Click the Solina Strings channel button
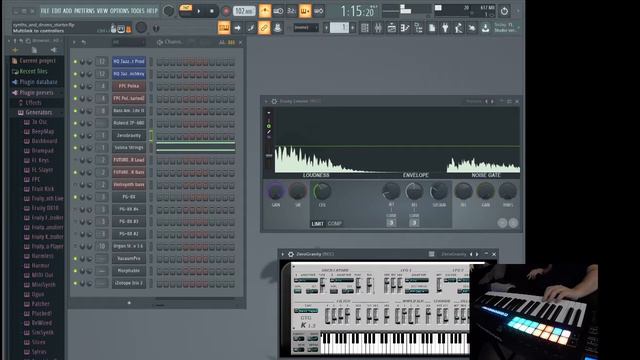Image resolution: width=640 pixels, height=360 pixels. [129, 148]
